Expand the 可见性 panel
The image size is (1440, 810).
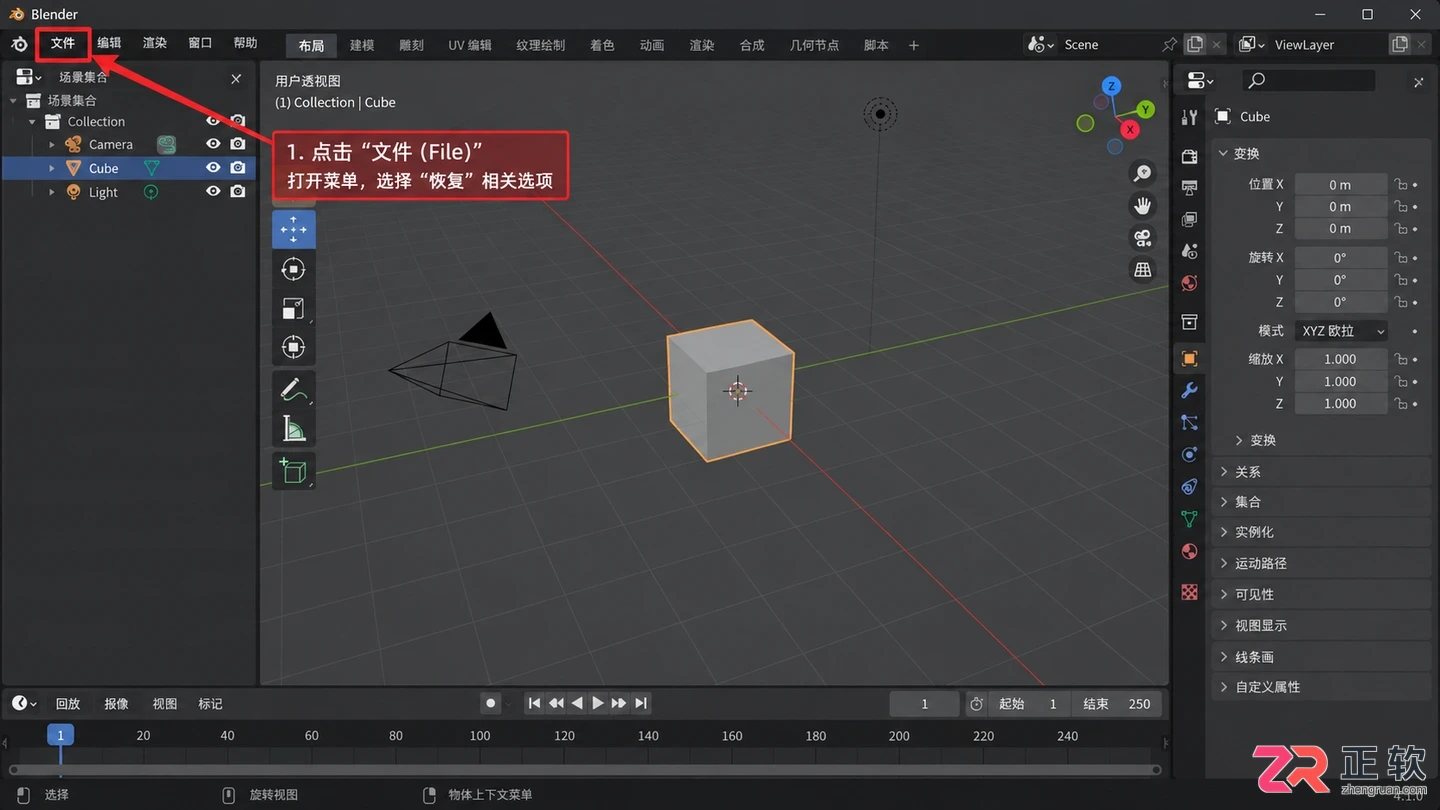1323,595
